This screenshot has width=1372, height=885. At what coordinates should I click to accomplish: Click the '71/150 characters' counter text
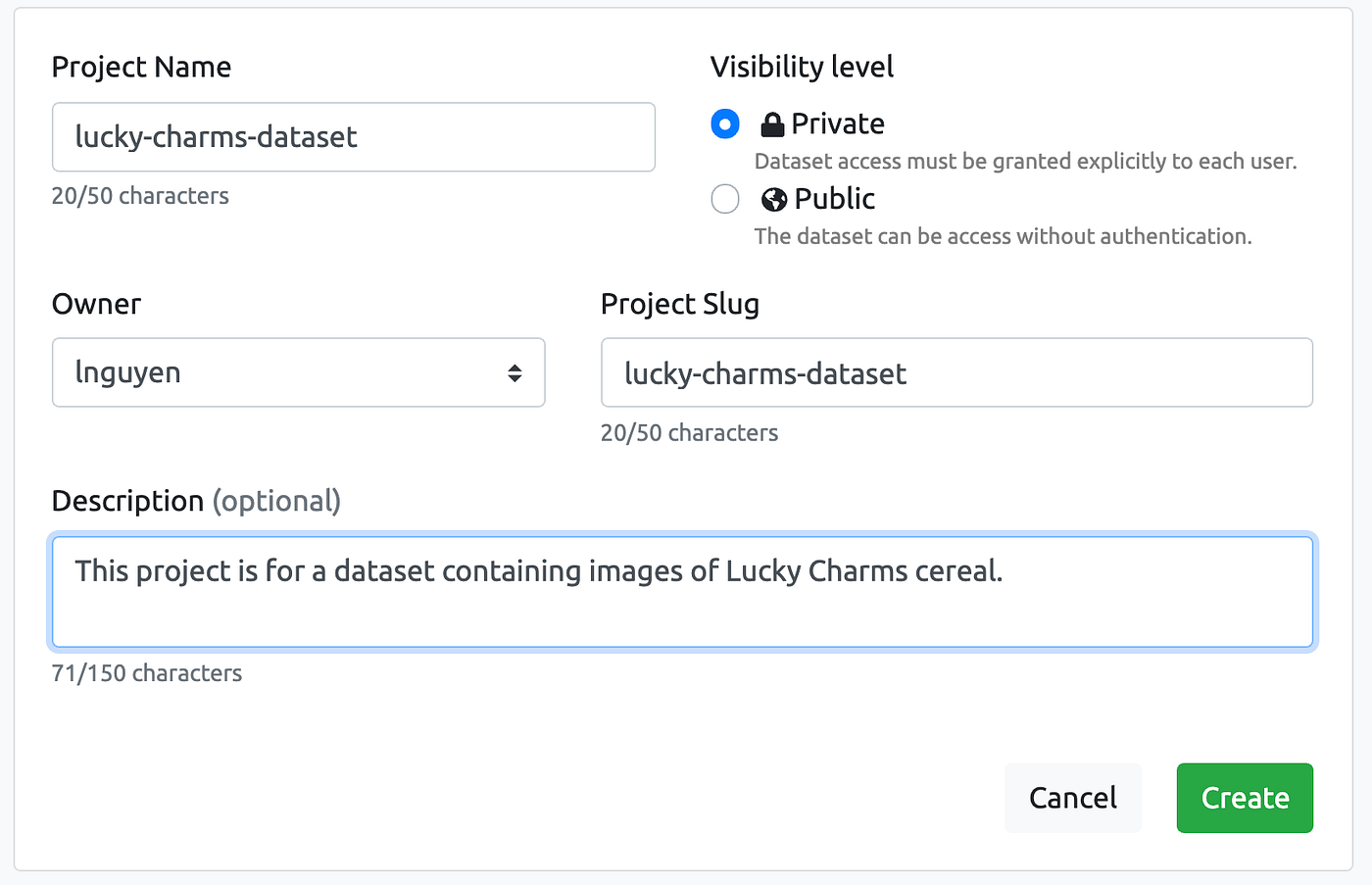click(x=147, y=673)
